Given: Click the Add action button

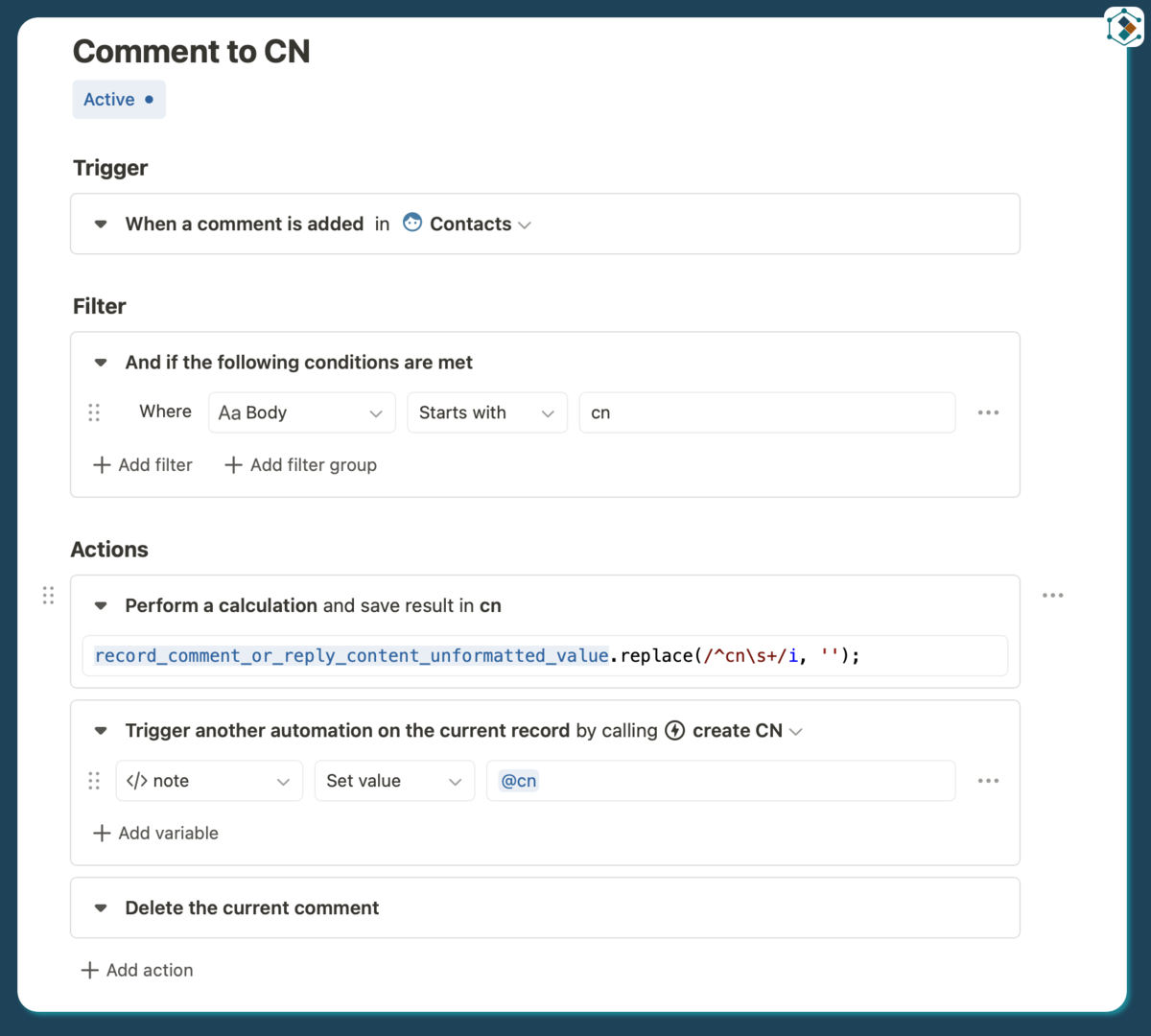Looking at the screenshot, I should click(137, 971).
